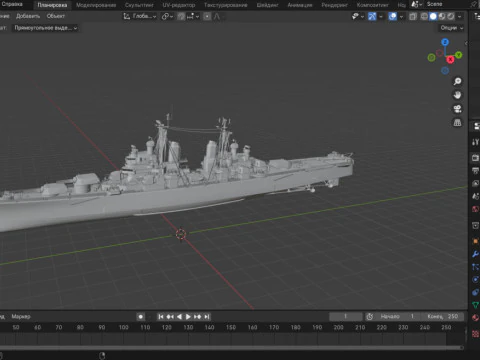Open the scene browse dropdown icon

[416, 4]
